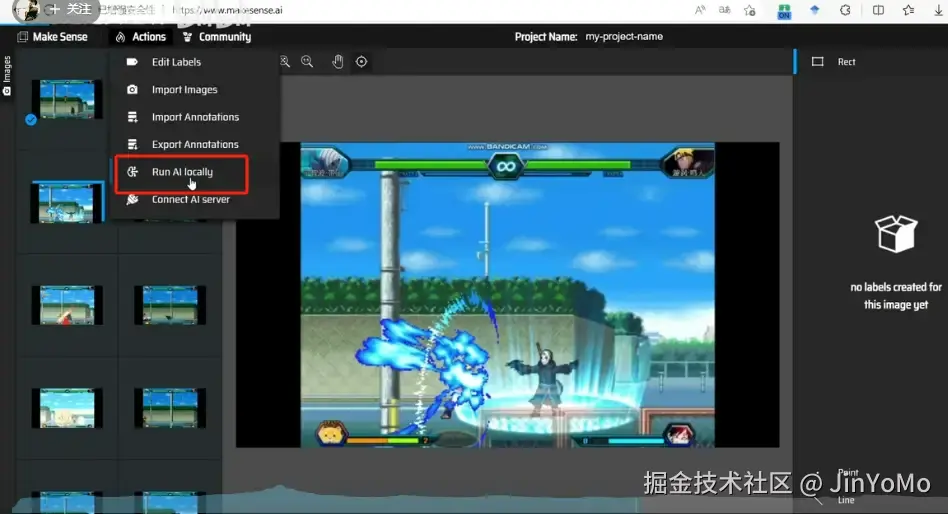948x514 pixels.
Task: Click the Make Sense logo icon
Action: (x=22, y=37)
